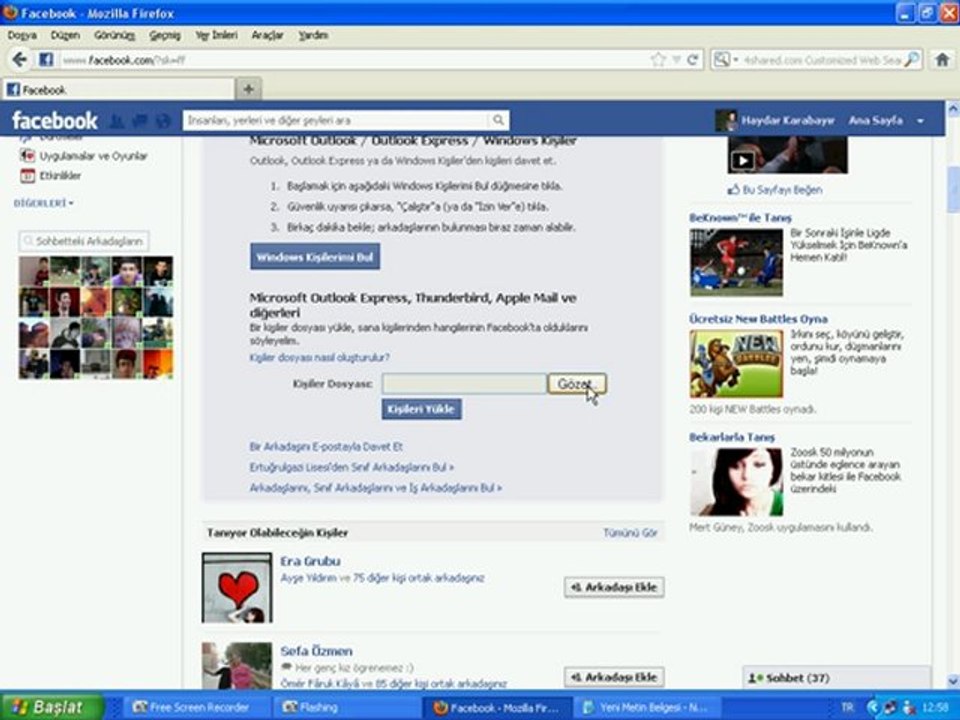Viewport: 960px width, 720px height.
Task: Click the Firefox URL address field
Action: click(352, 59)
